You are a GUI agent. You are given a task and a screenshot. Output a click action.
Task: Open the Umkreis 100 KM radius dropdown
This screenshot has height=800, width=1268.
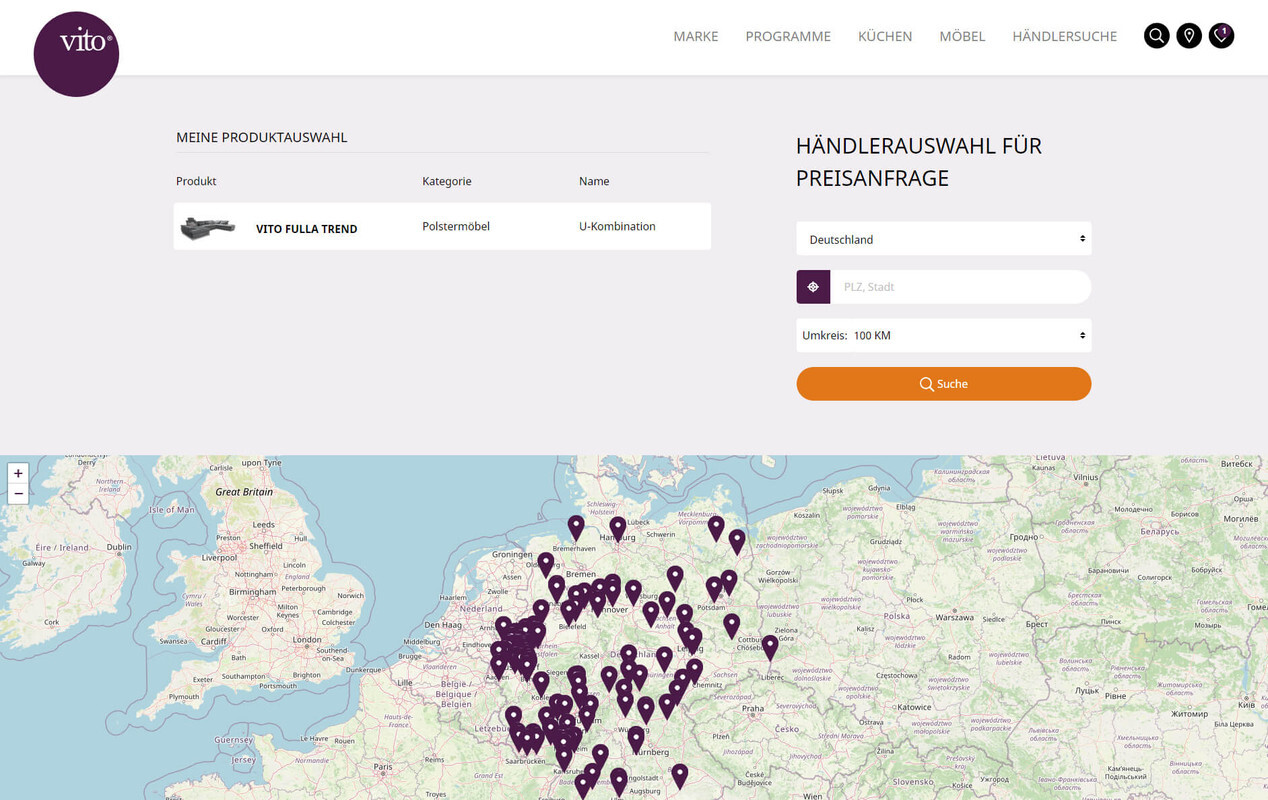tap(943, 335)
